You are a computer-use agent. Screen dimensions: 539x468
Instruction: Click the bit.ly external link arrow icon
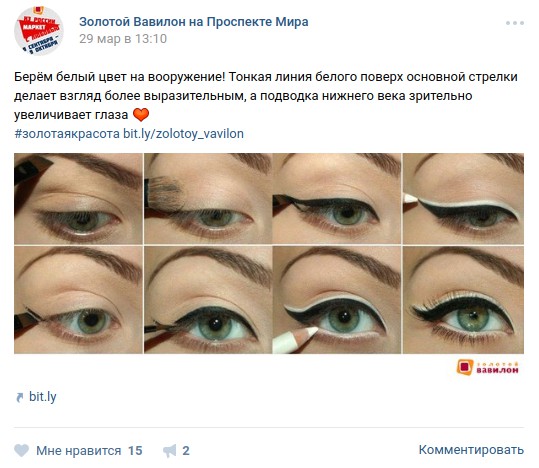click(x=20, y=397)
